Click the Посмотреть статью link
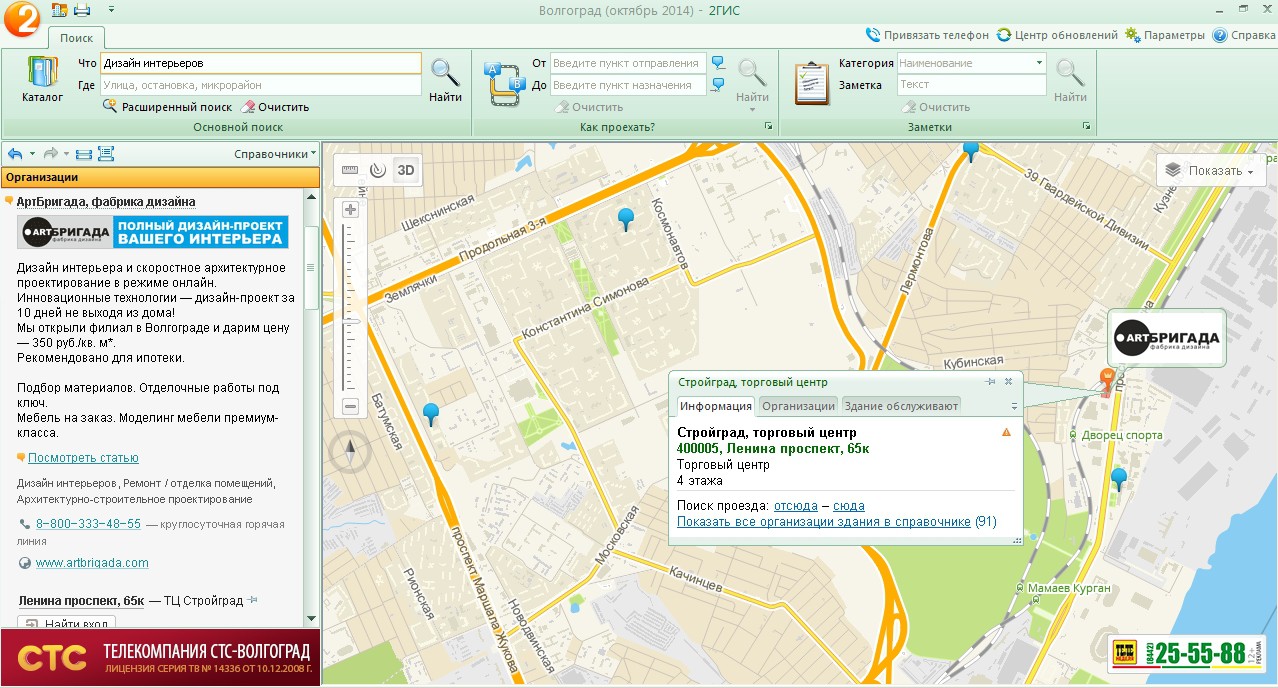Screen dimensions: 1278x688 click(x=83, y=458)
